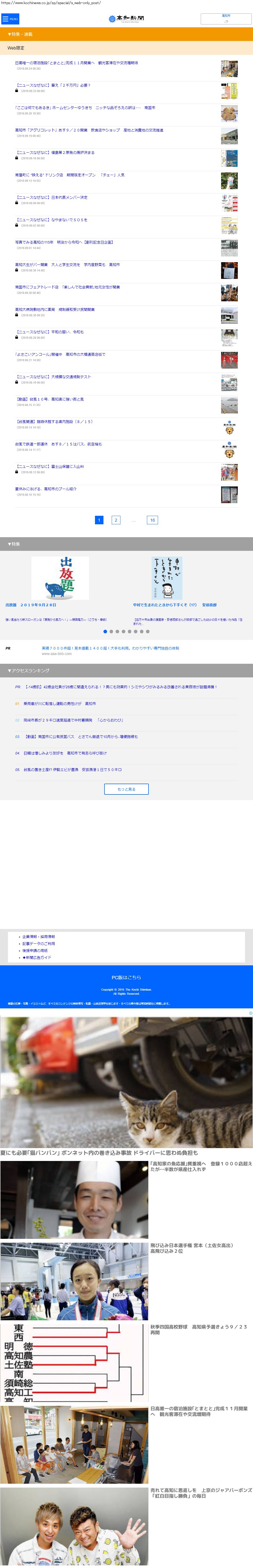
Task: Open article 南国市にフェアトレード店
Action: point(67,287)
